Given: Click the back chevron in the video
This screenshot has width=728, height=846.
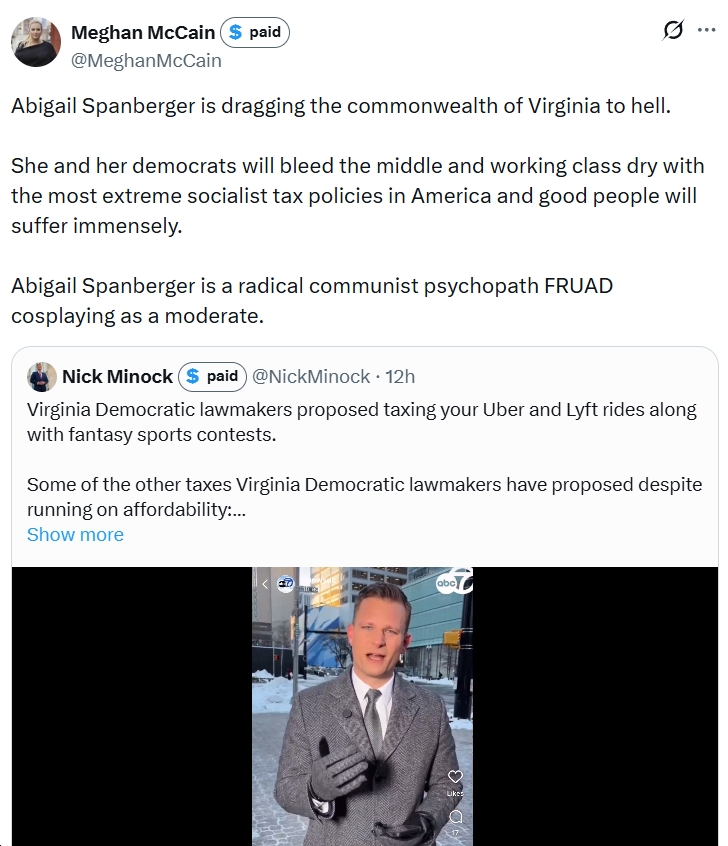Looking at the screenshot, I should click(x=265, y=584).
